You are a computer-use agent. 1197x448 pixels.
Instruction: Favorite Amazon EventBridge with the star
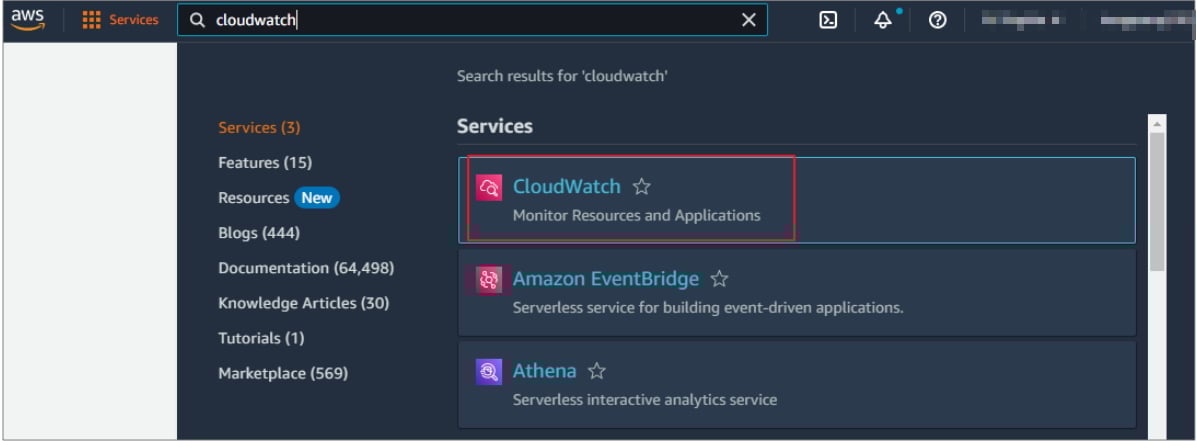(x=719, y=279)
